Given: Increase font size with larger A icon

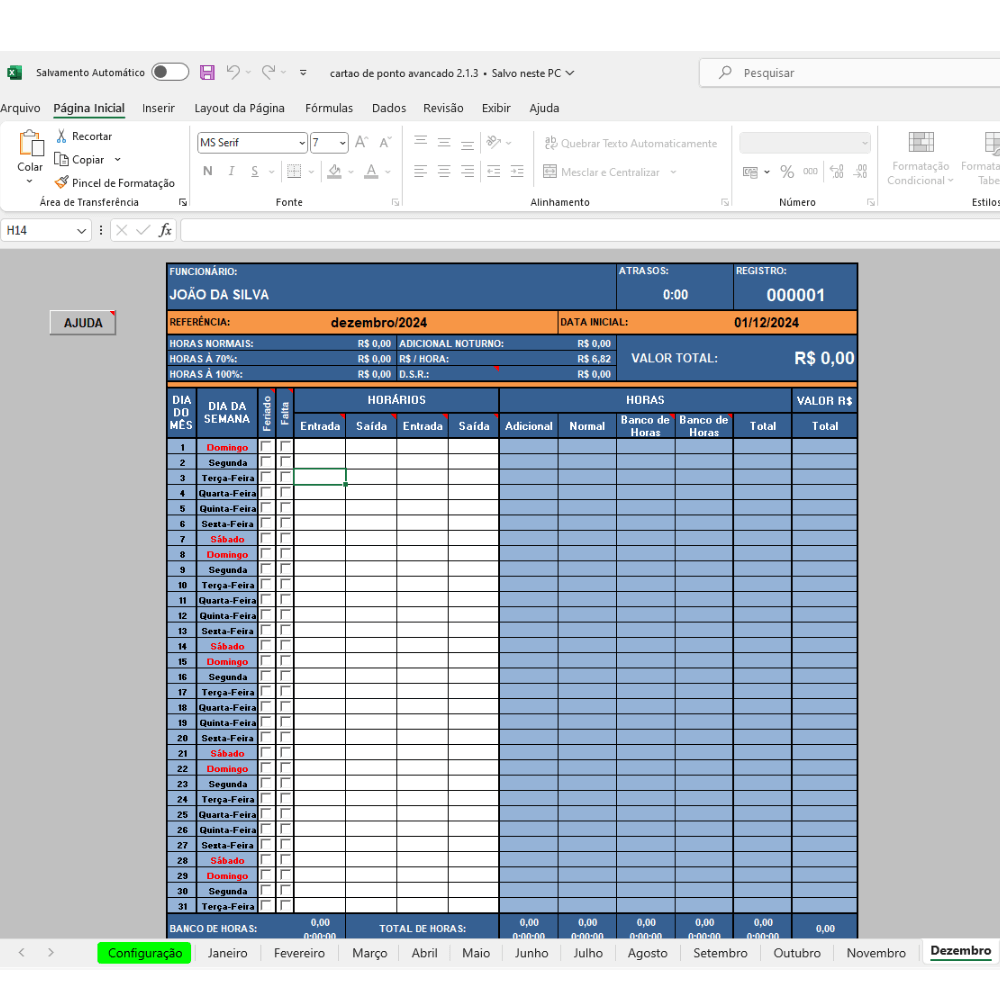Looking at the screenshot, I should 361,142.
